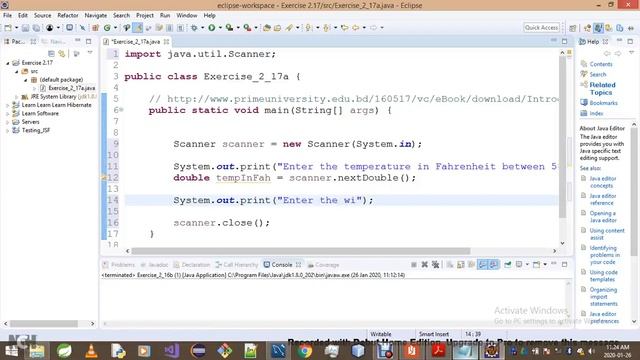This screenshot has height=360, width=640.
Task: Click the New Java Class icon
Action: (x=107, y=28)
